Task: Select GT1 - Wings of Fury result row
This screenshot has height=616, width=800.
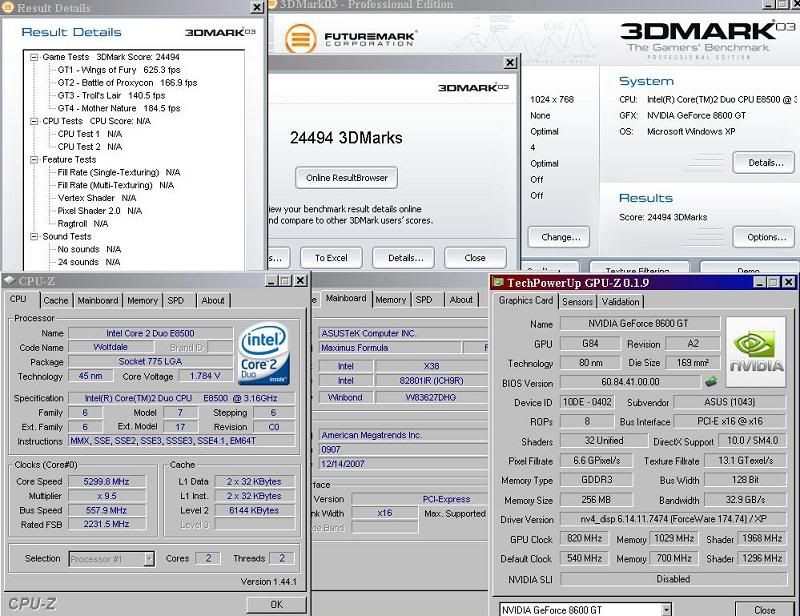Action: click(119, 70)
